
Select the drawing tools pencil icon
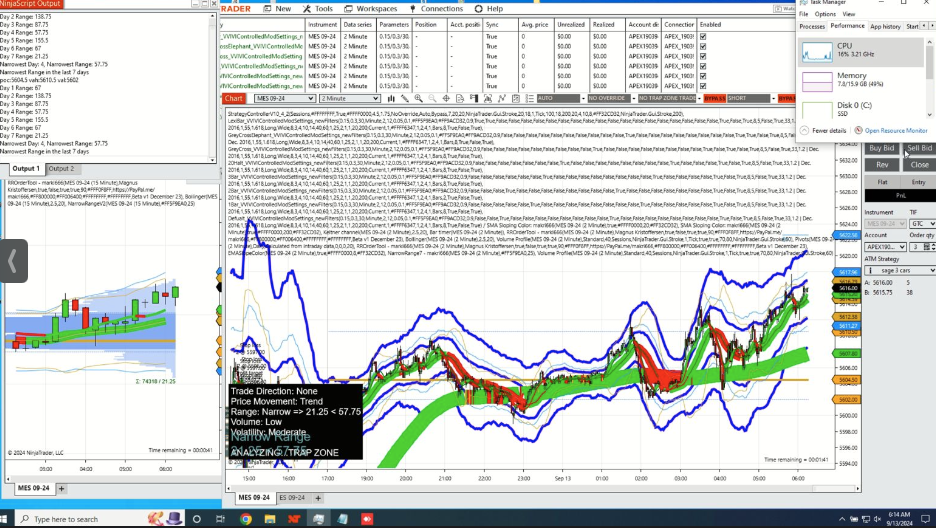(405, 98)
